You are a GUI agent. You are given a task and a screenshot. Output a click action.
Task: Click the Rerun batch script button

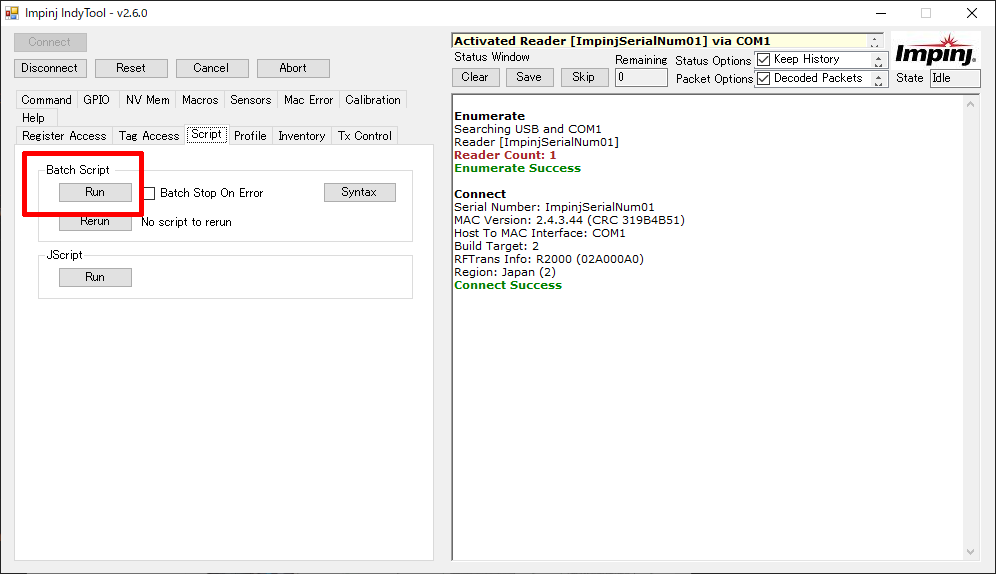tap(96, 222)
